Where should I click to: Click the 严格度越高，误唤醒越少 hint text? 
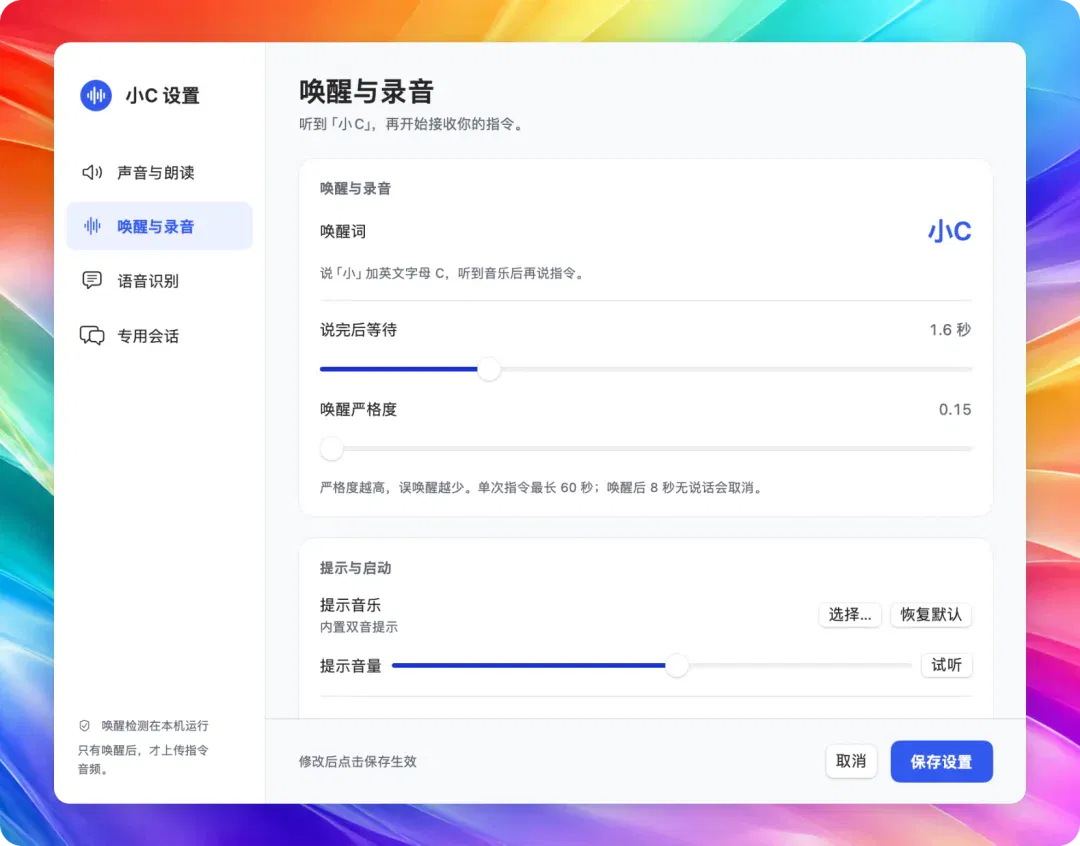(x=542, y=488)
